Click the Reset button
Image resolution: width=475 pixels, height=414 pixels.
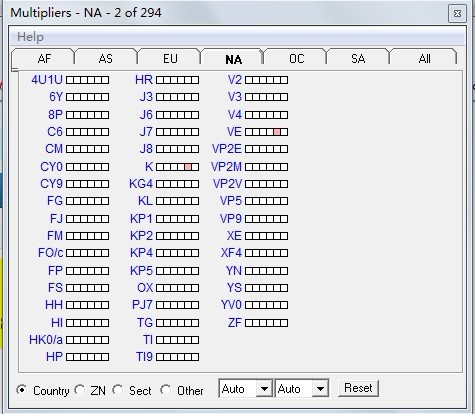(x=358, y=388)
